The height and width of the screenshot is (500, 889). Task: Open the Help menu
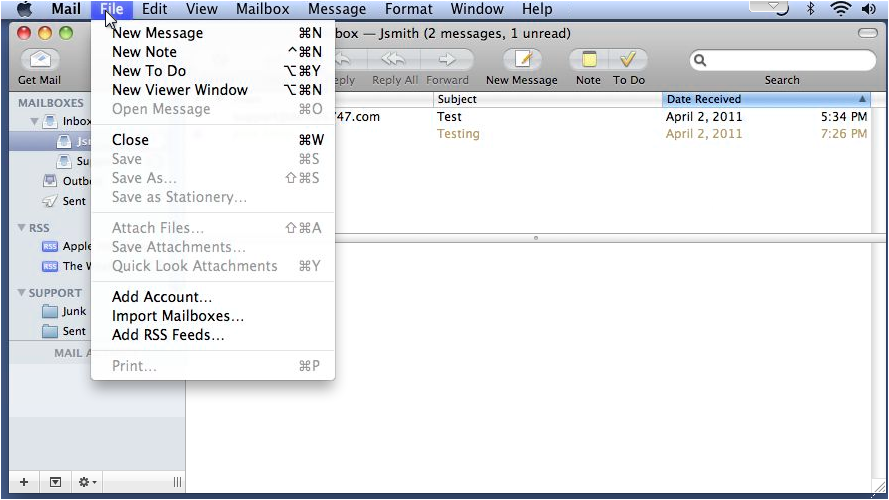click(537, 9)
